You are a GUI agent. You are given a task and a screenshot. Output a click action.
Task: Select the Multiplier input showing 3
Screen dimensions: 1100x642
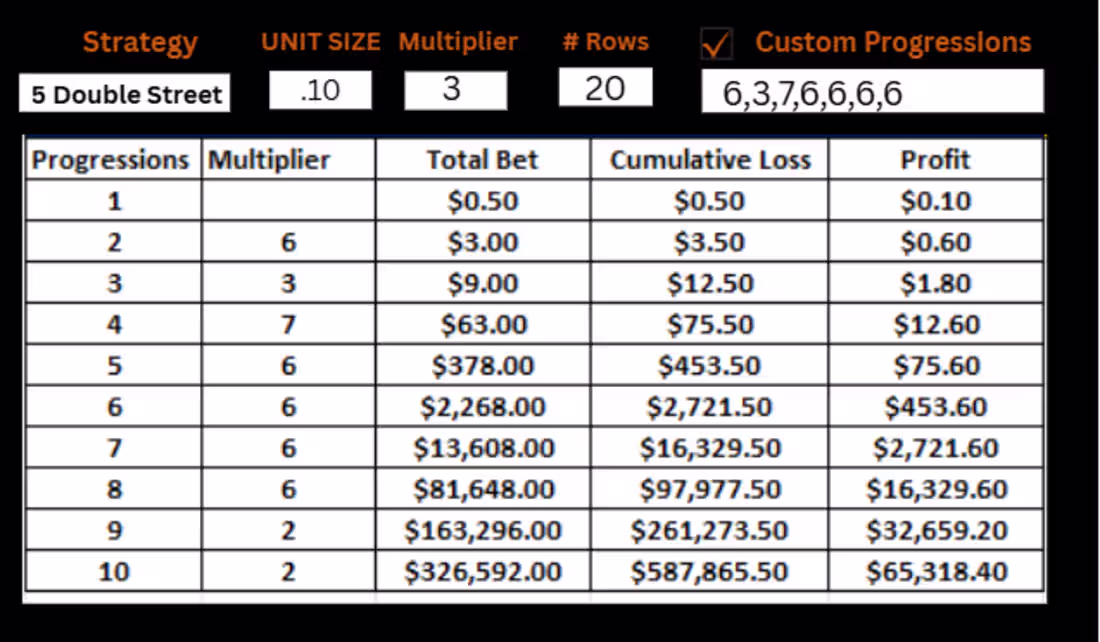click(x=455, y=90)
